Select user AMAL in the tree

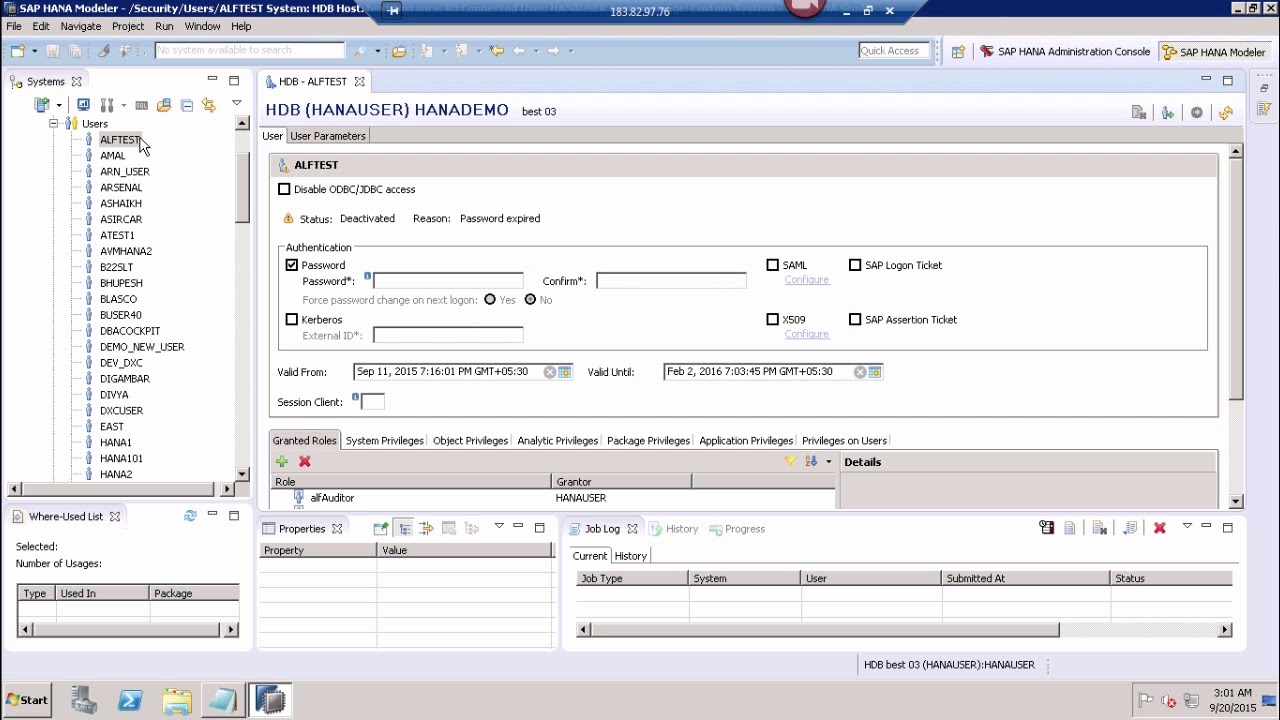(112, 156)
